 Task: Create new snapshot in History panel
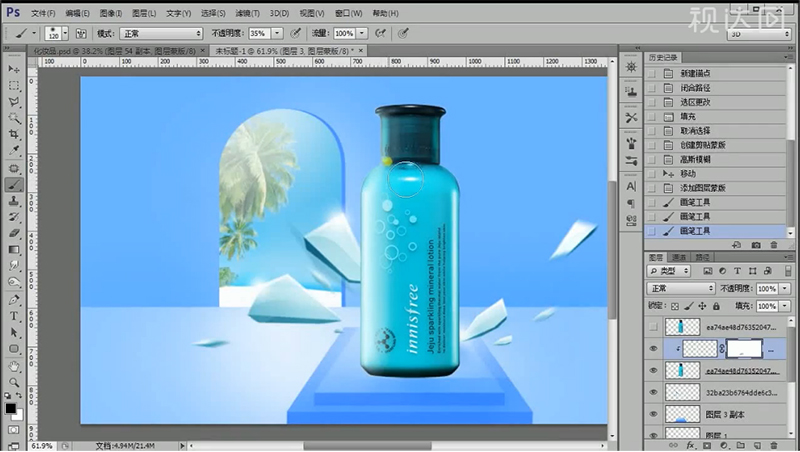[756, 245]
